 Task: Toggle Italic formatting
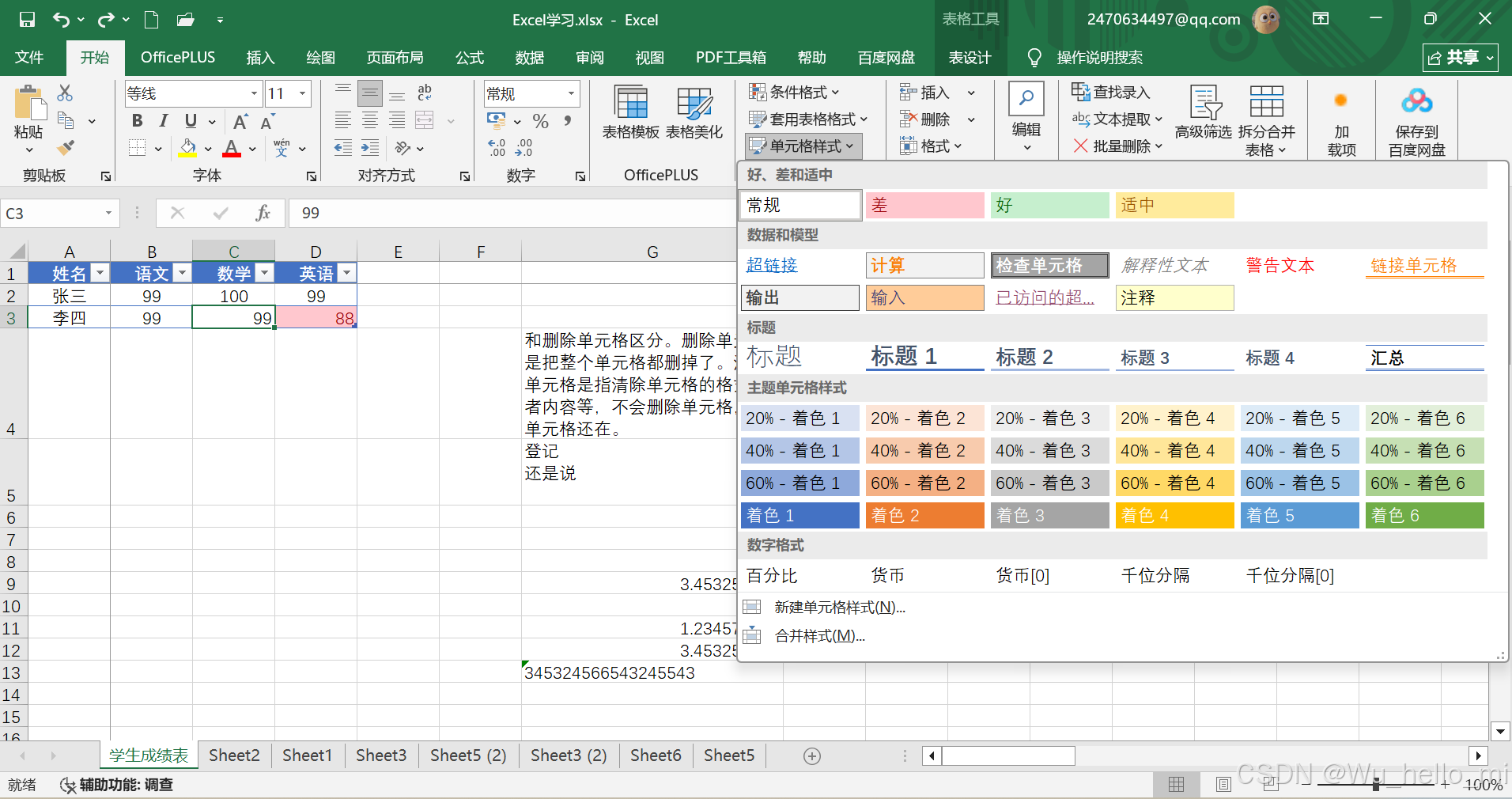coord(164,120)
